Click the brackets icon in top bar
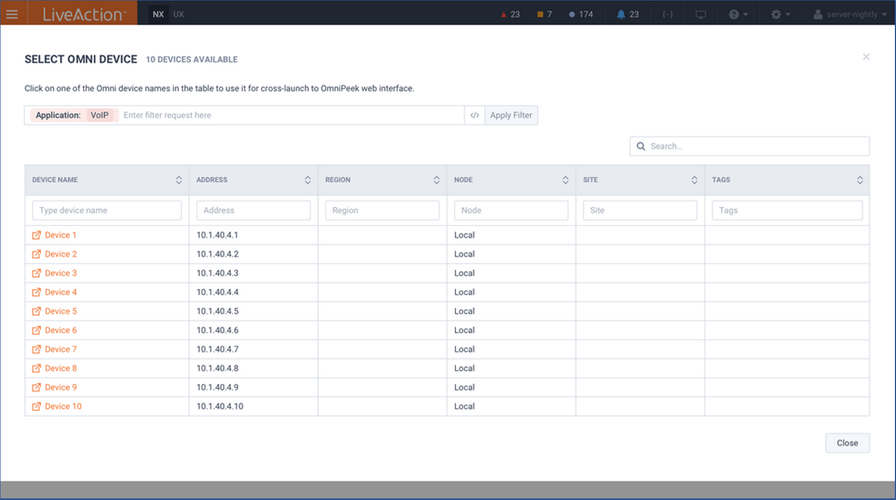 tap(667, 14)
